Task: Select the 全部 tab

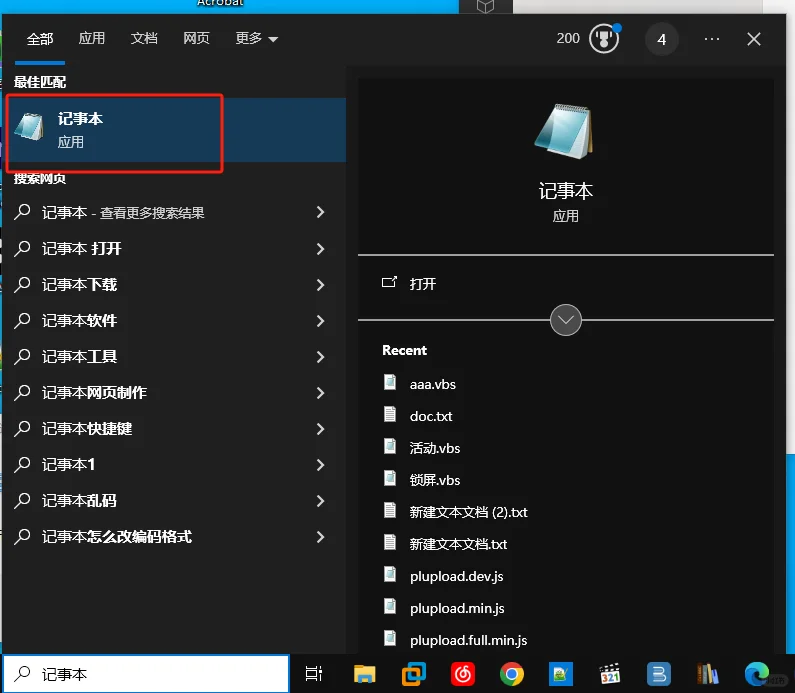Action: click(x=40, y=39)
